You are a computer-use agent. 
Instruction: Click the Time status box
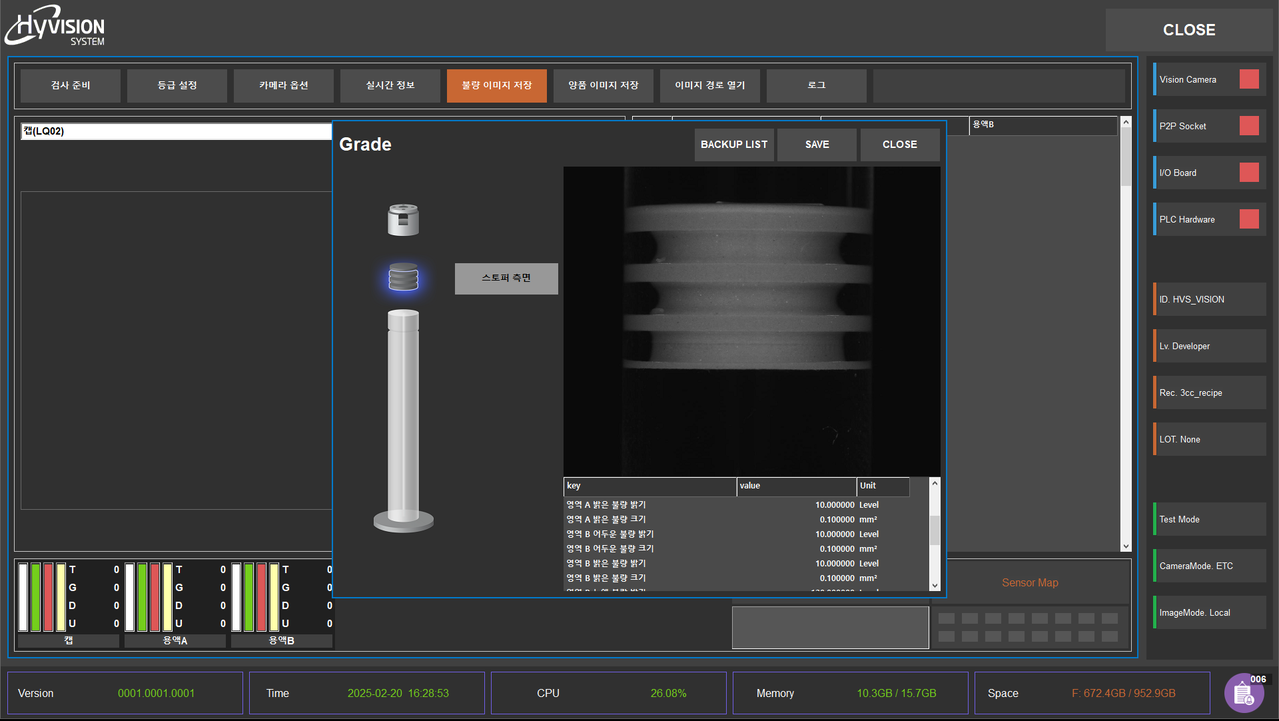pos(367,693)
